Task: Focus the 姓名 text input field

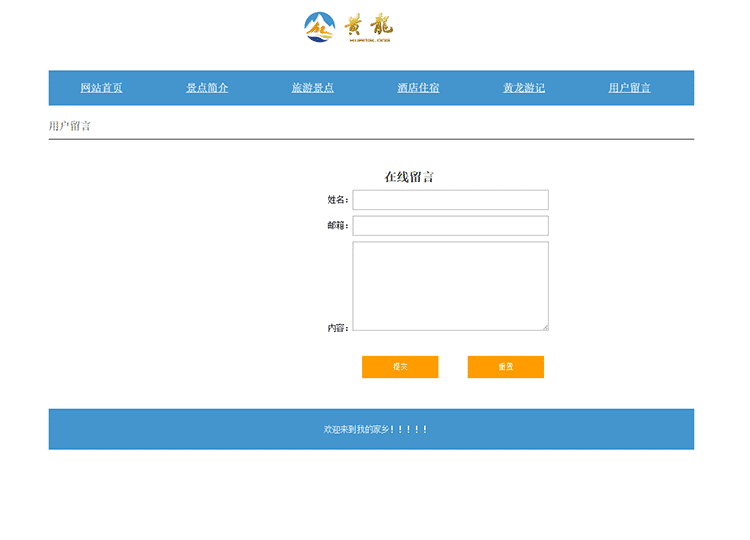Action: tap(450, 200)
